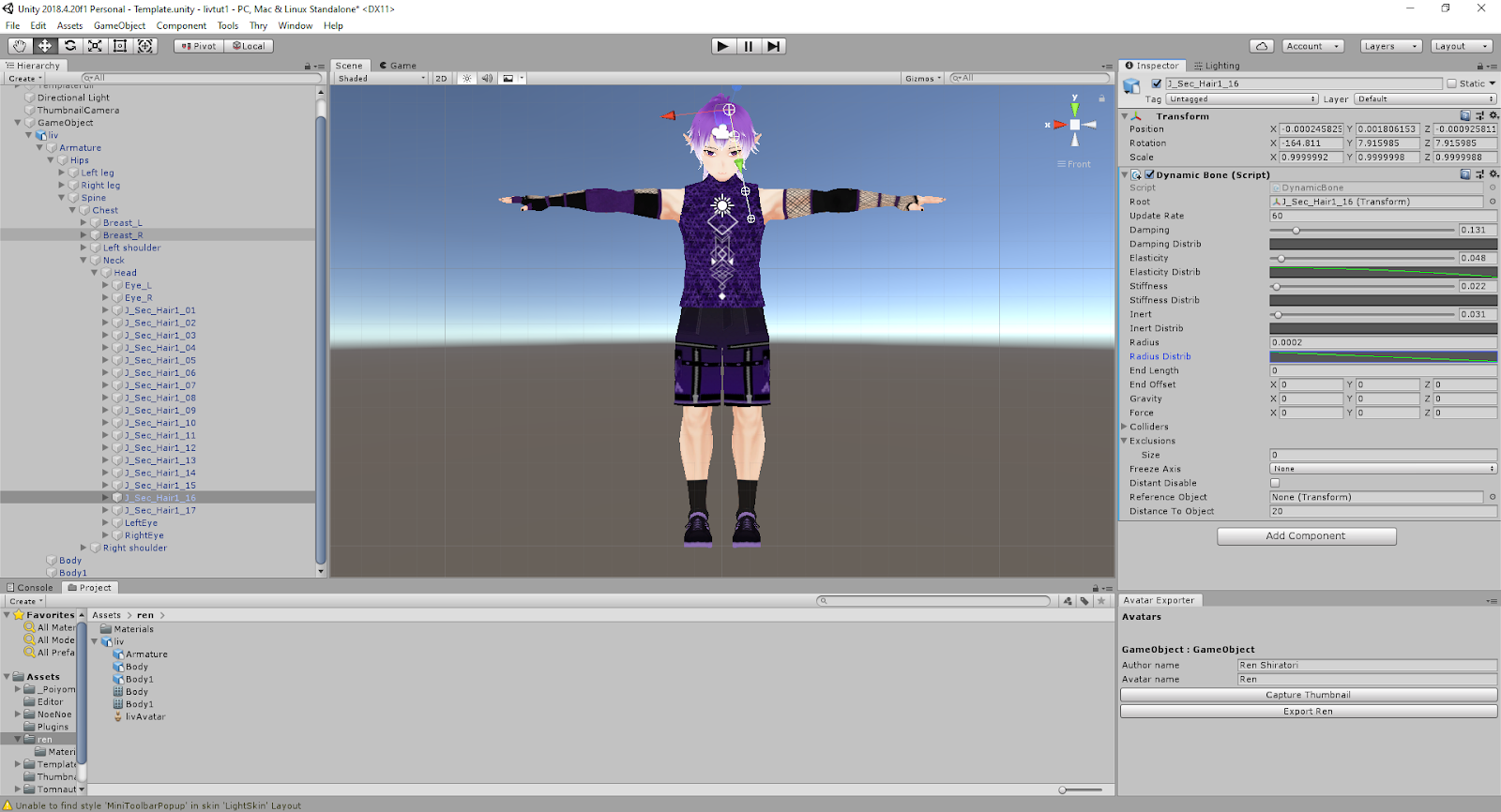Open Transform component settings gear
Screen dimensions: 1501x812
pyautogui.click(x=1493, y=116)
